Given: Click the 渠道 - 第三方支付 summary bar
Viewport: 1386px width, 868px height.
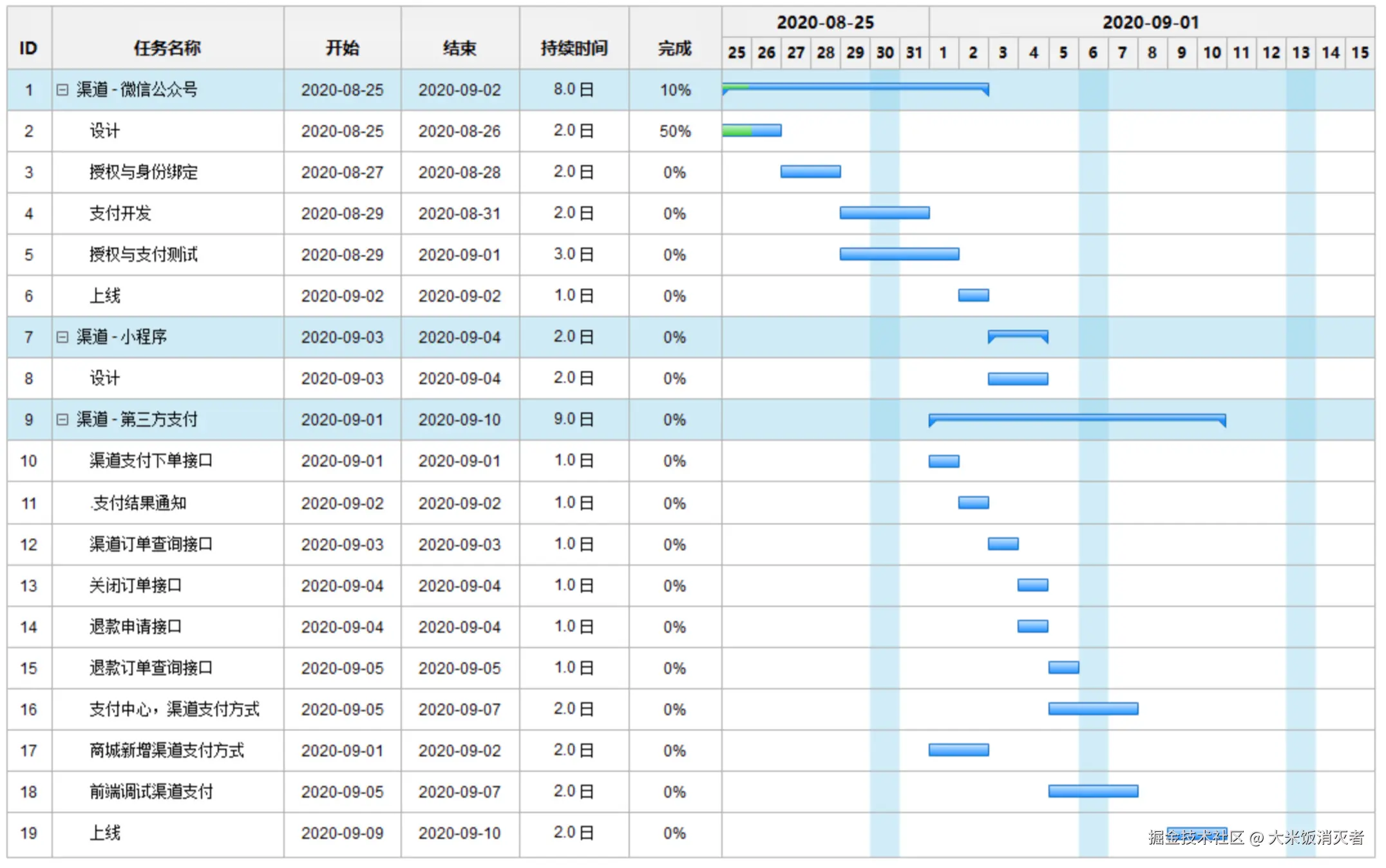Looking at the screenshot, I should [x=1077, y=418].
